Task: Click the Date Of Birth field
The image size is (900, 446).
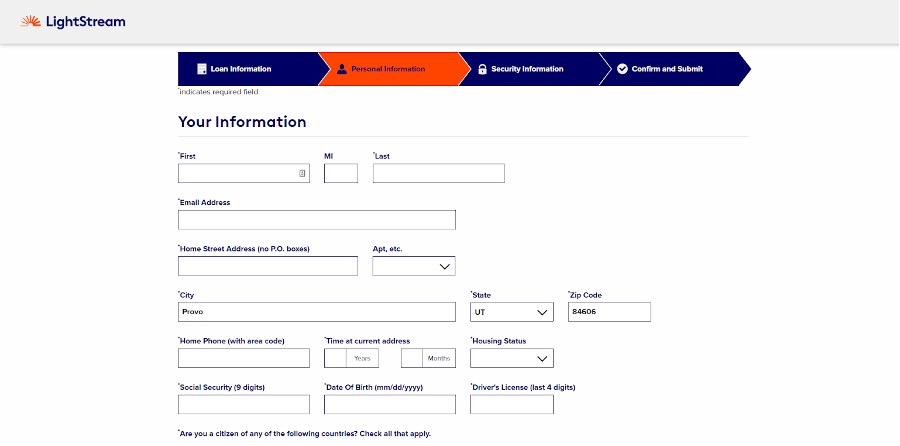Action: [x=390, y=404]
